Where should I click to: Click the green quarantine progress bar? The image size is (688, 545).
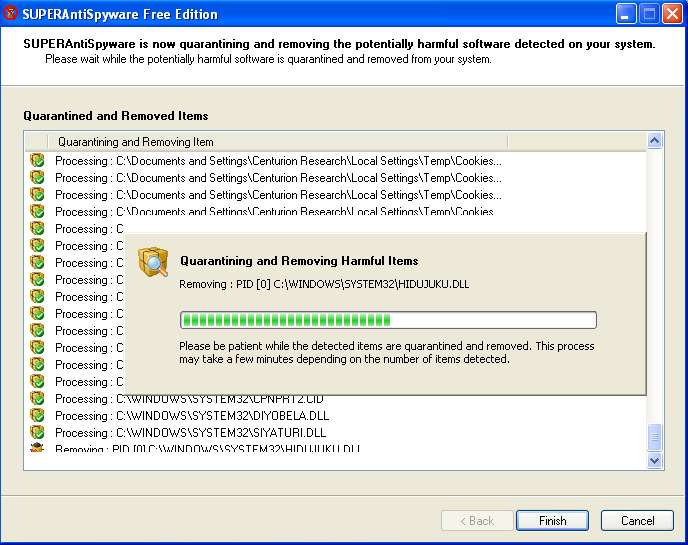point(388,320)
